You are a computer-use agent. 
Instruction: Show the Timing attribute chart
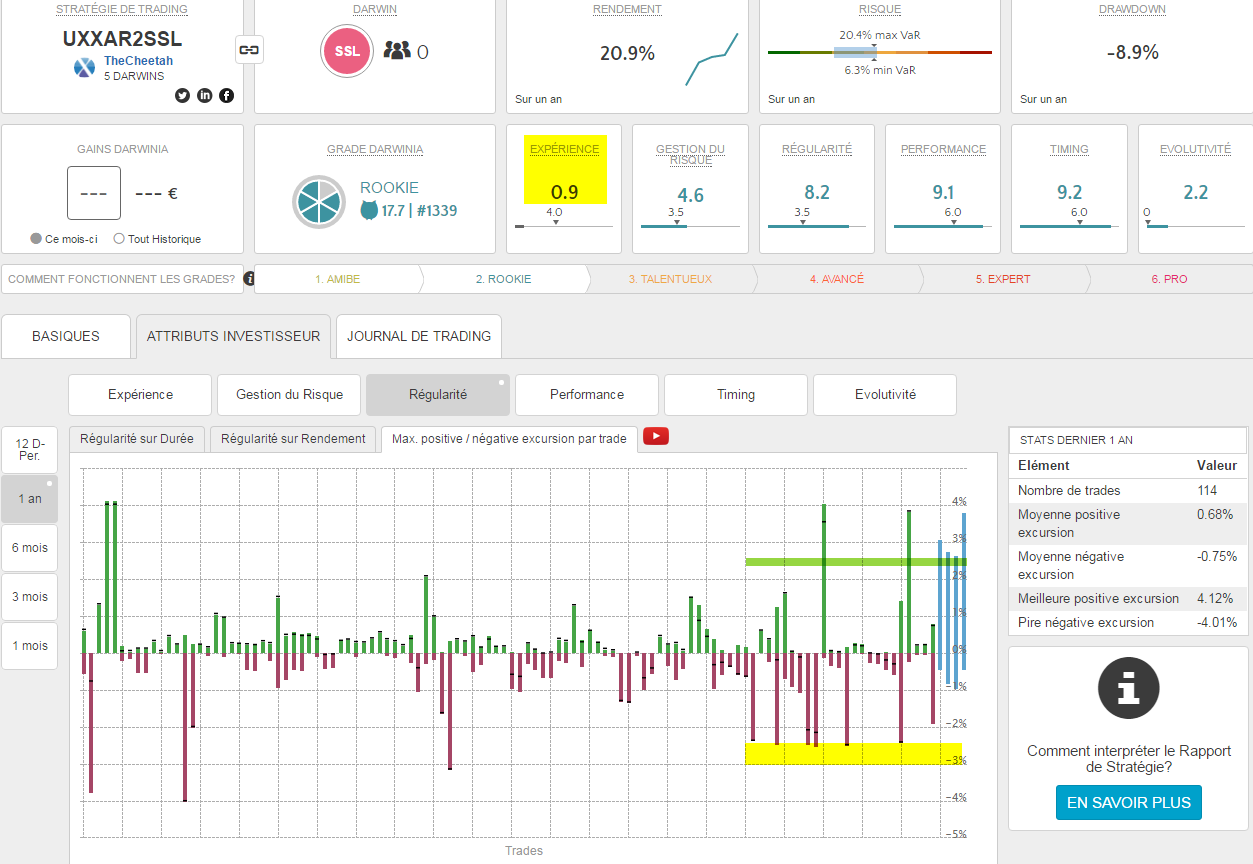tap(735, 395)
